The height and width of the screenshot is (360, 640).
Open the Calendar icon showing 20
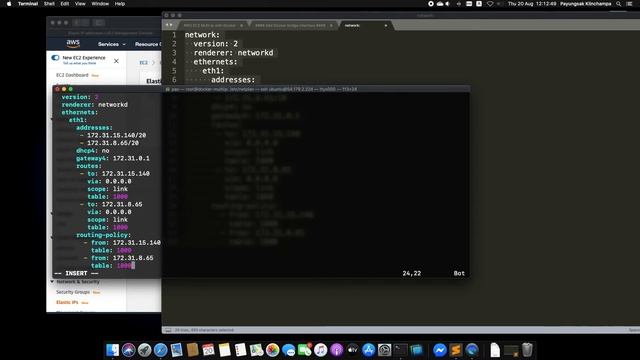click(208, 350)
